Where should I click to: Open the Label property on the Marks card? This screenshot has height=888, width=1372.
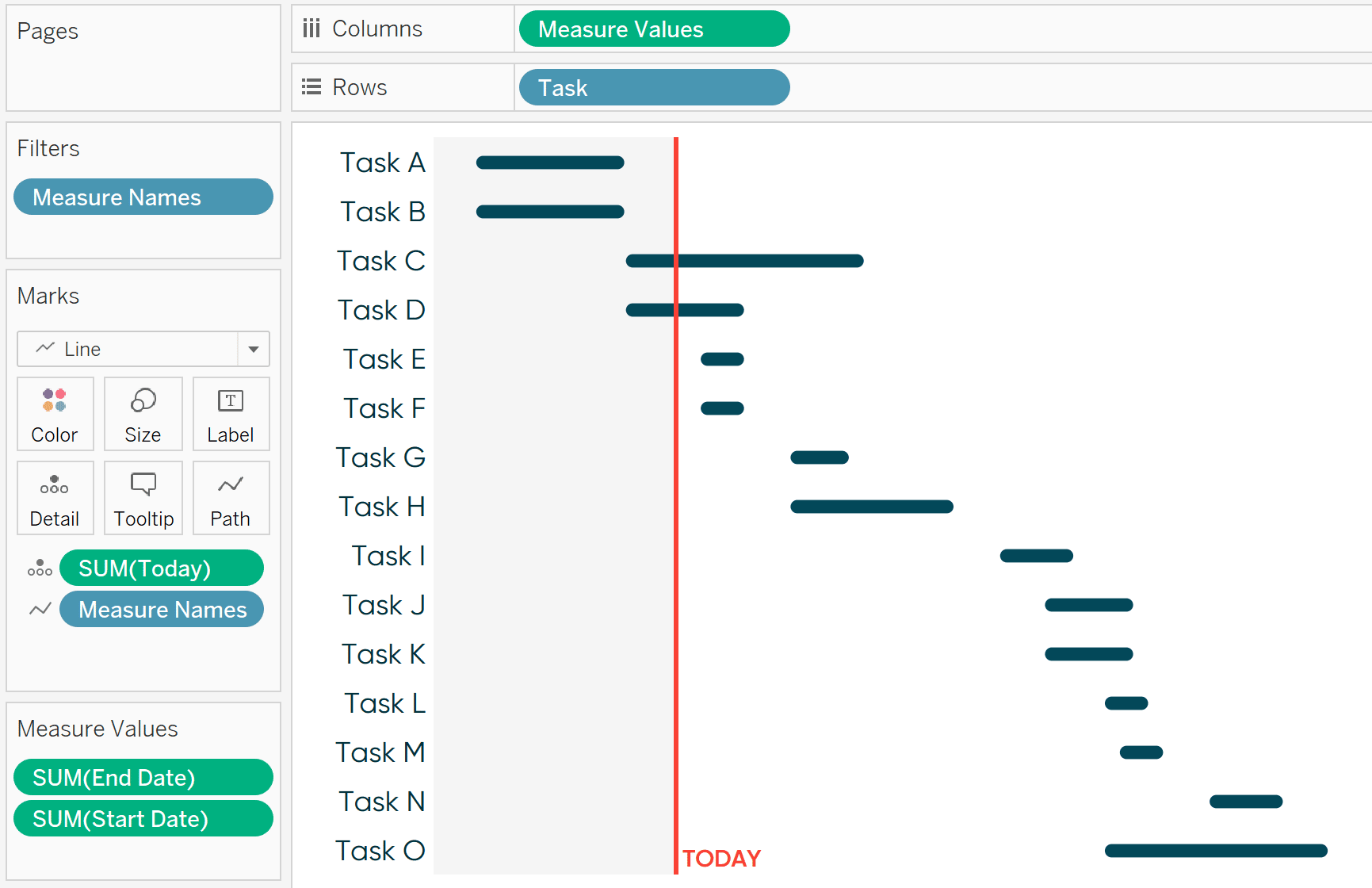pyautogui.click(x=231, y=413)
